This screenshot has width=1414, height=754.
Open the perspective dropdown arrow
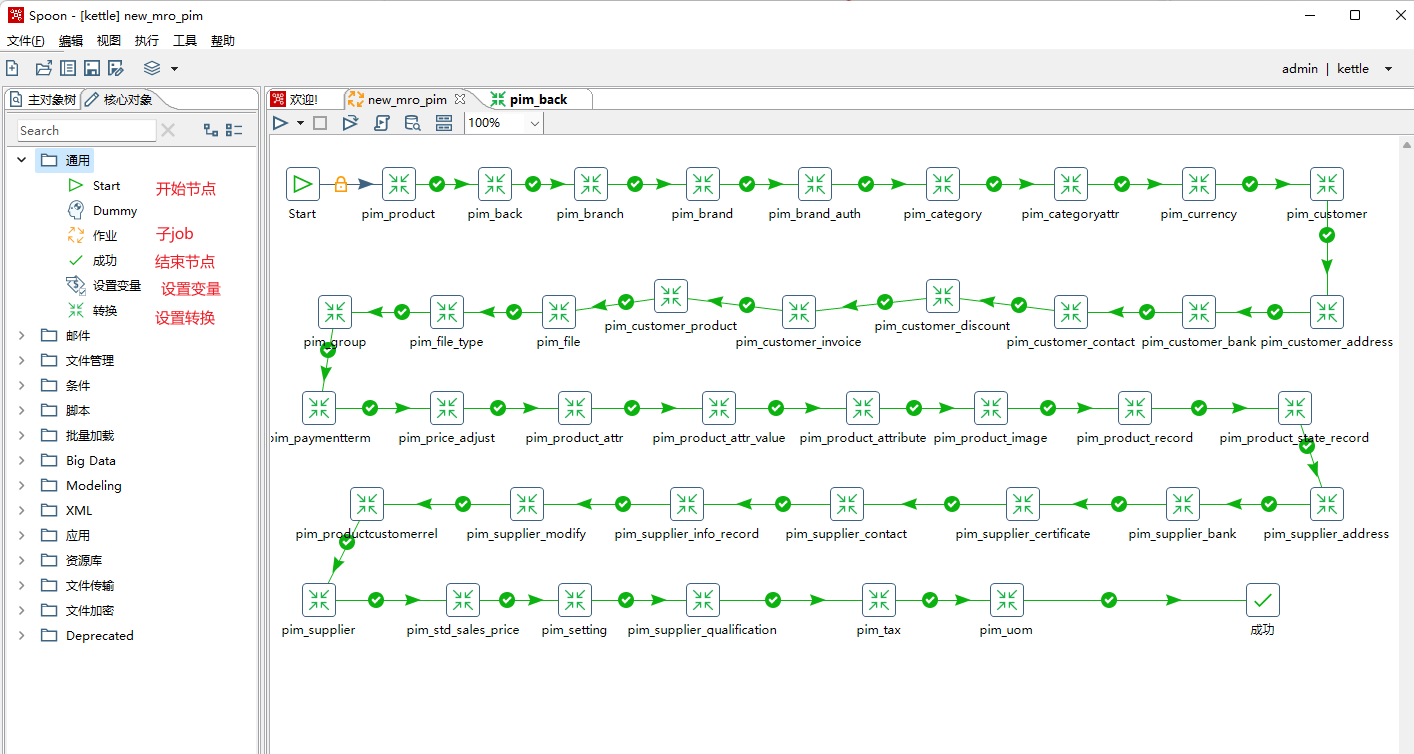[x=174, y=69]
